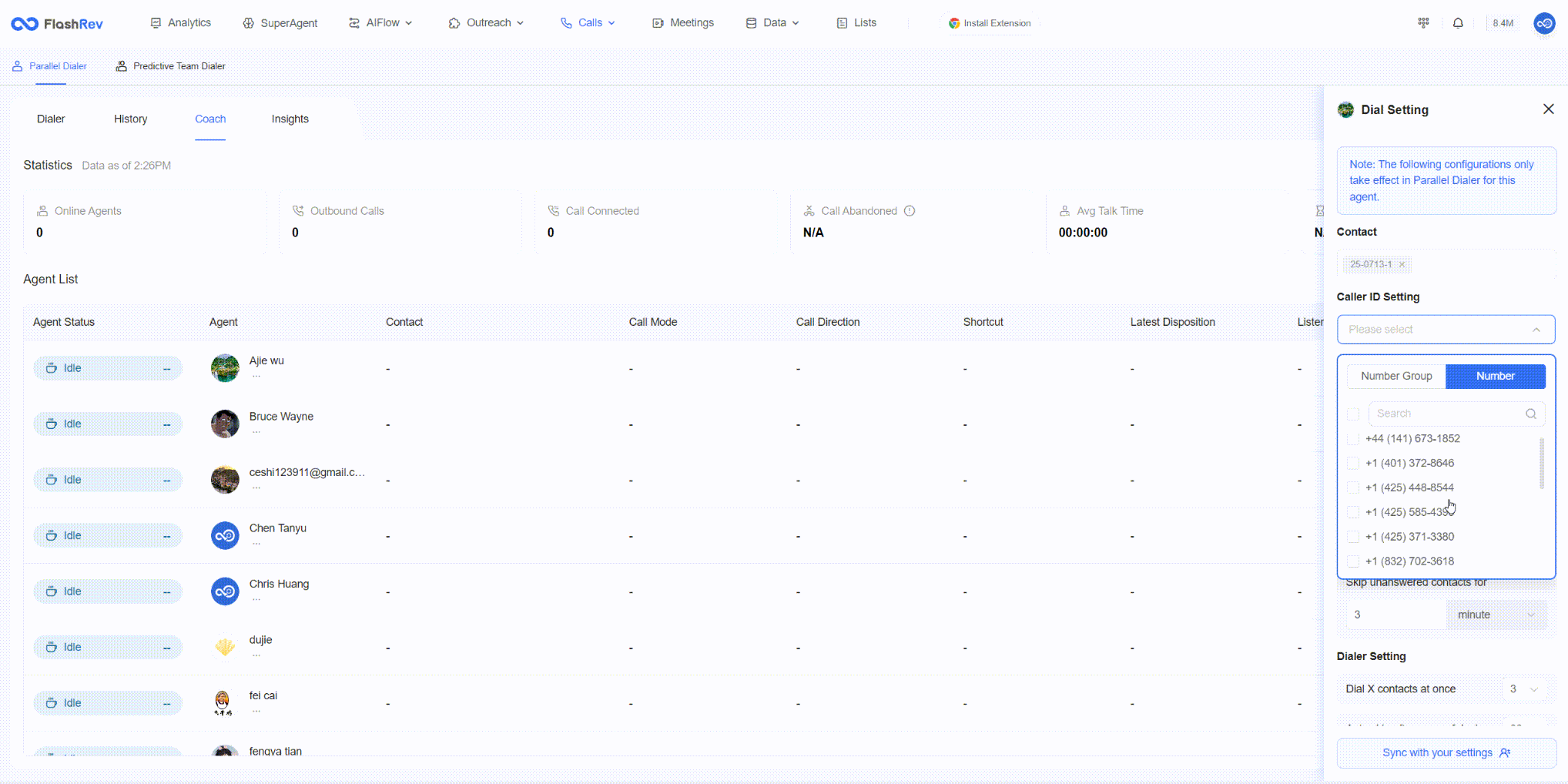1568x784 pixels.
Task: Click Ajie wu's avatar
Action: click(x=225, y=368)
